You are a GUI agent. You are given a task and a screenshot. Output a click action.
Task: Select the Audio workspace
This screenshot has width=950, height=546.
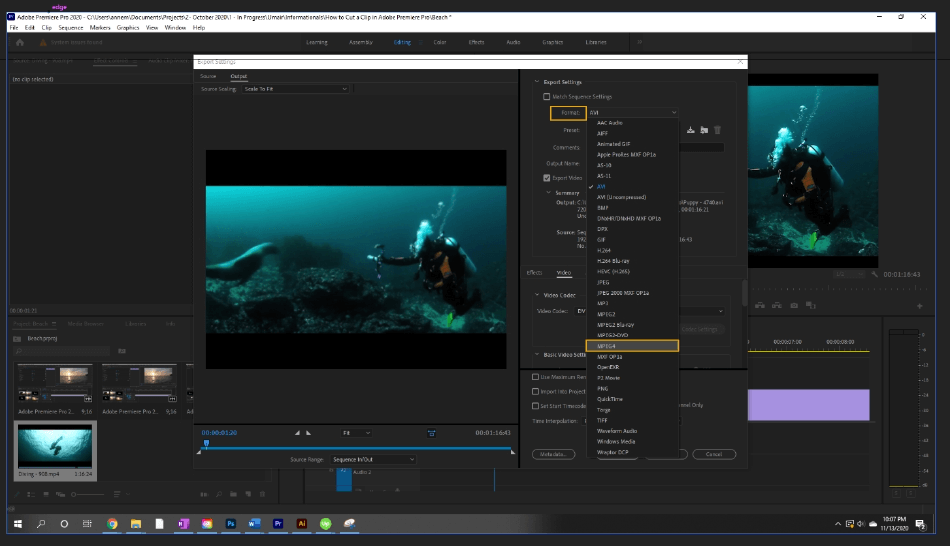pos(513,42)
